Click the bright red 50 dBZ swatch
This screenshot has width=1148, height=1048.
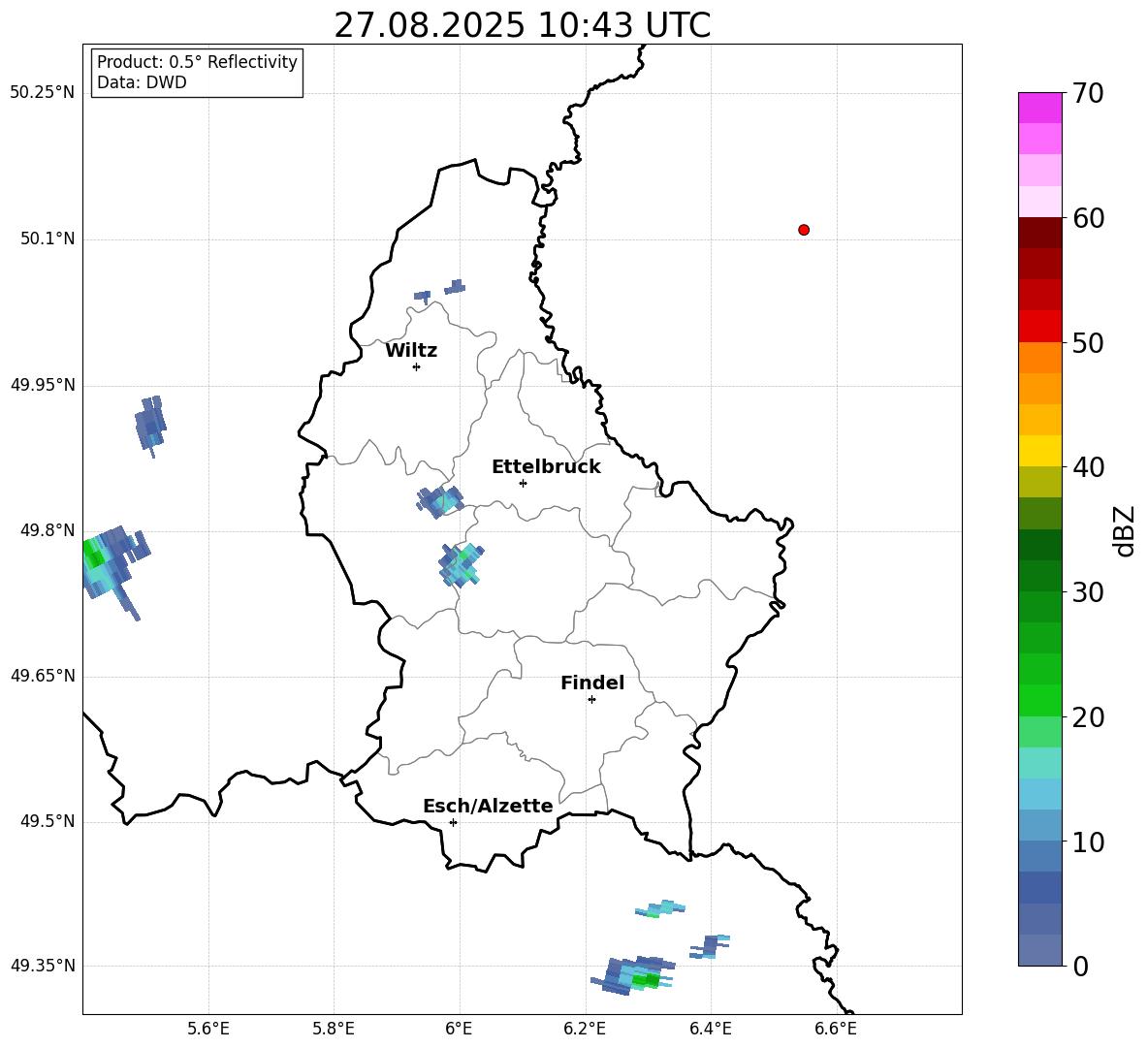[x=1039, y=327]
